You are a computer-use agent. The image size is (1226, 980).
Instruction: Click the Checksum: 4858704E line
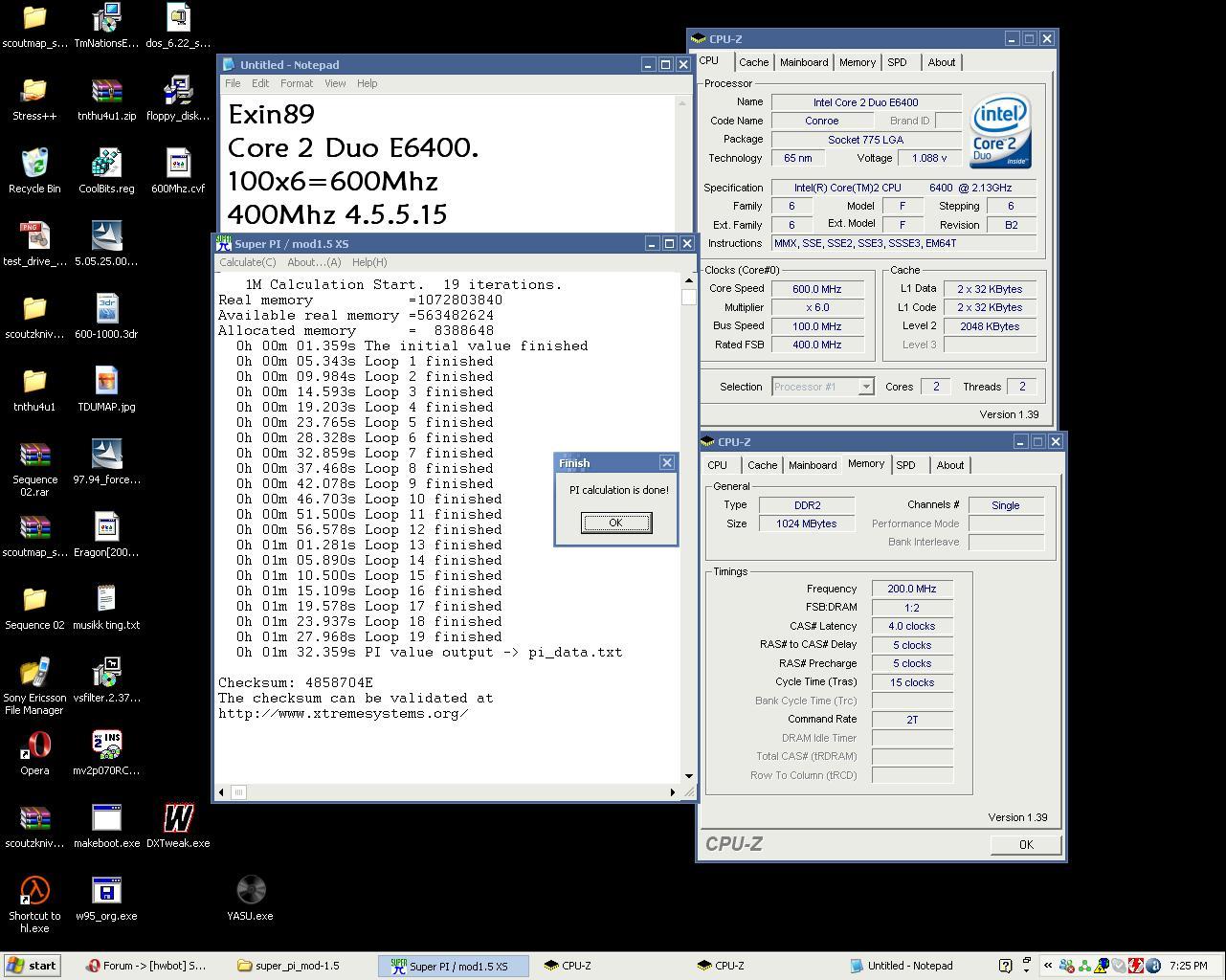(296, 682)
